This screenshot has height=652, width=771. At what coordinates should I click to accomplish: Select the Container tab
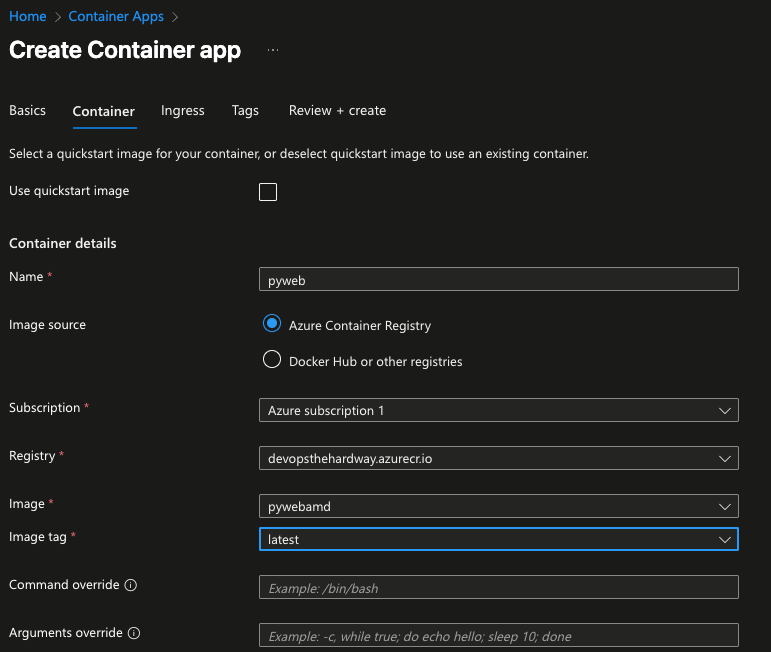pyautogui.click(x=104, y=111)
